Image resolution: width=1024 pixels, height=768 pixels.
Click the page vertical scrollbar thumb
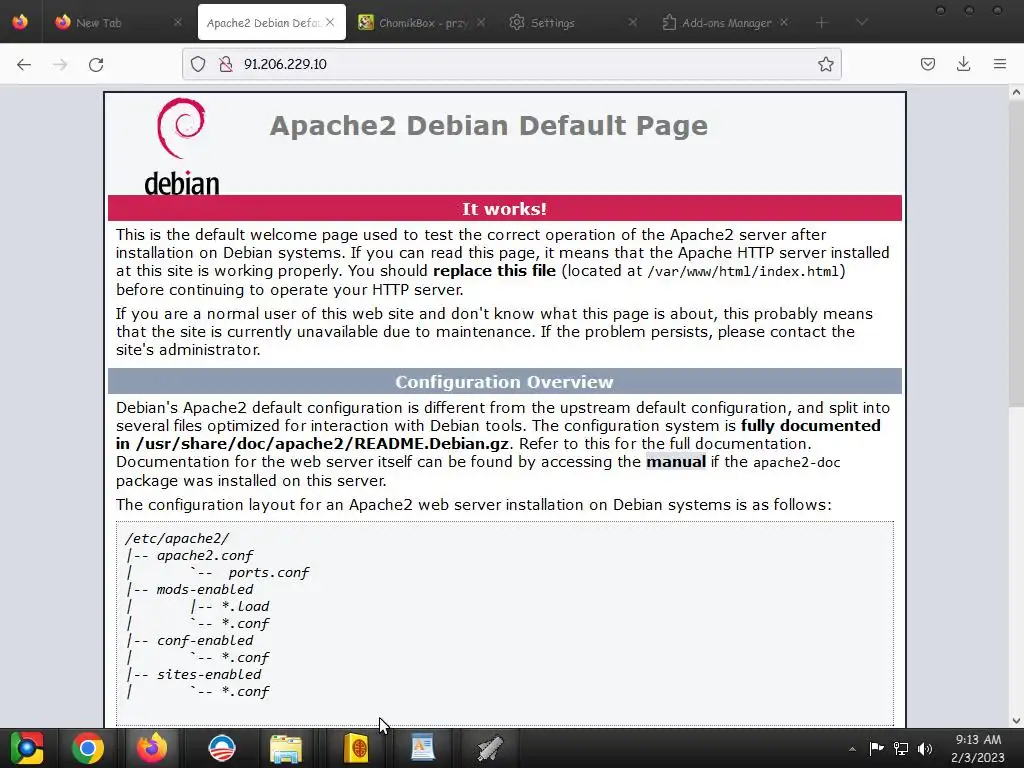click(x=1016, y=255)
